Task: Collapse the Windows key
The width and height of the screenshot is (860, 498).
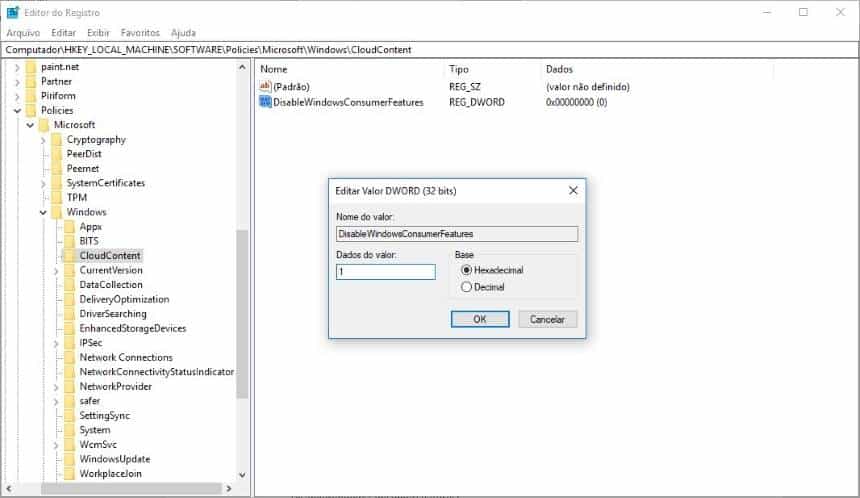Action: [43, 212]
